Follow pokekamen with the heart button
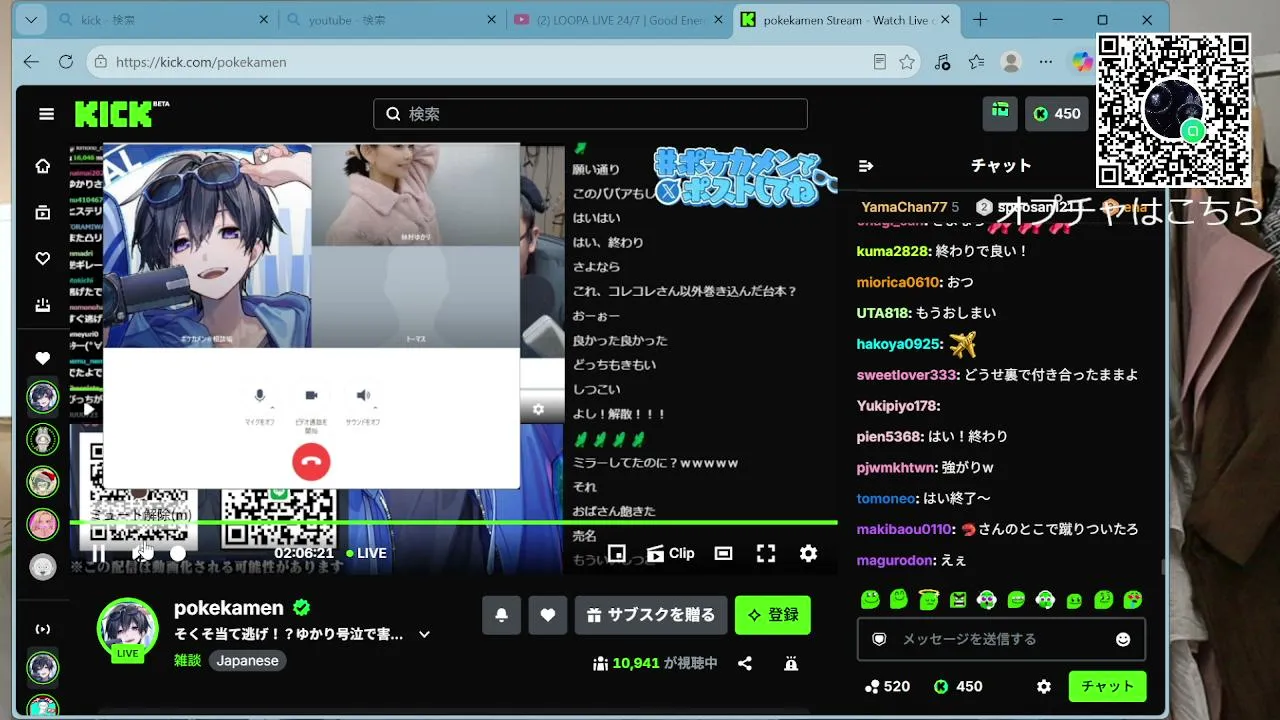Screen dimensions: 1280x720 click(x=547, y=615)
